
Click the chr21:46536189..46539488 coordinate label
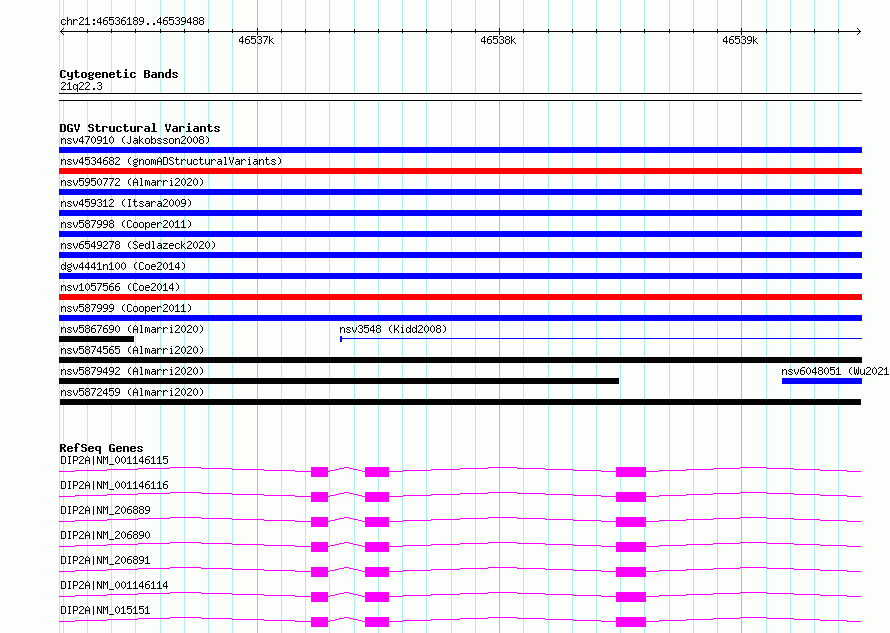(132, 21)
